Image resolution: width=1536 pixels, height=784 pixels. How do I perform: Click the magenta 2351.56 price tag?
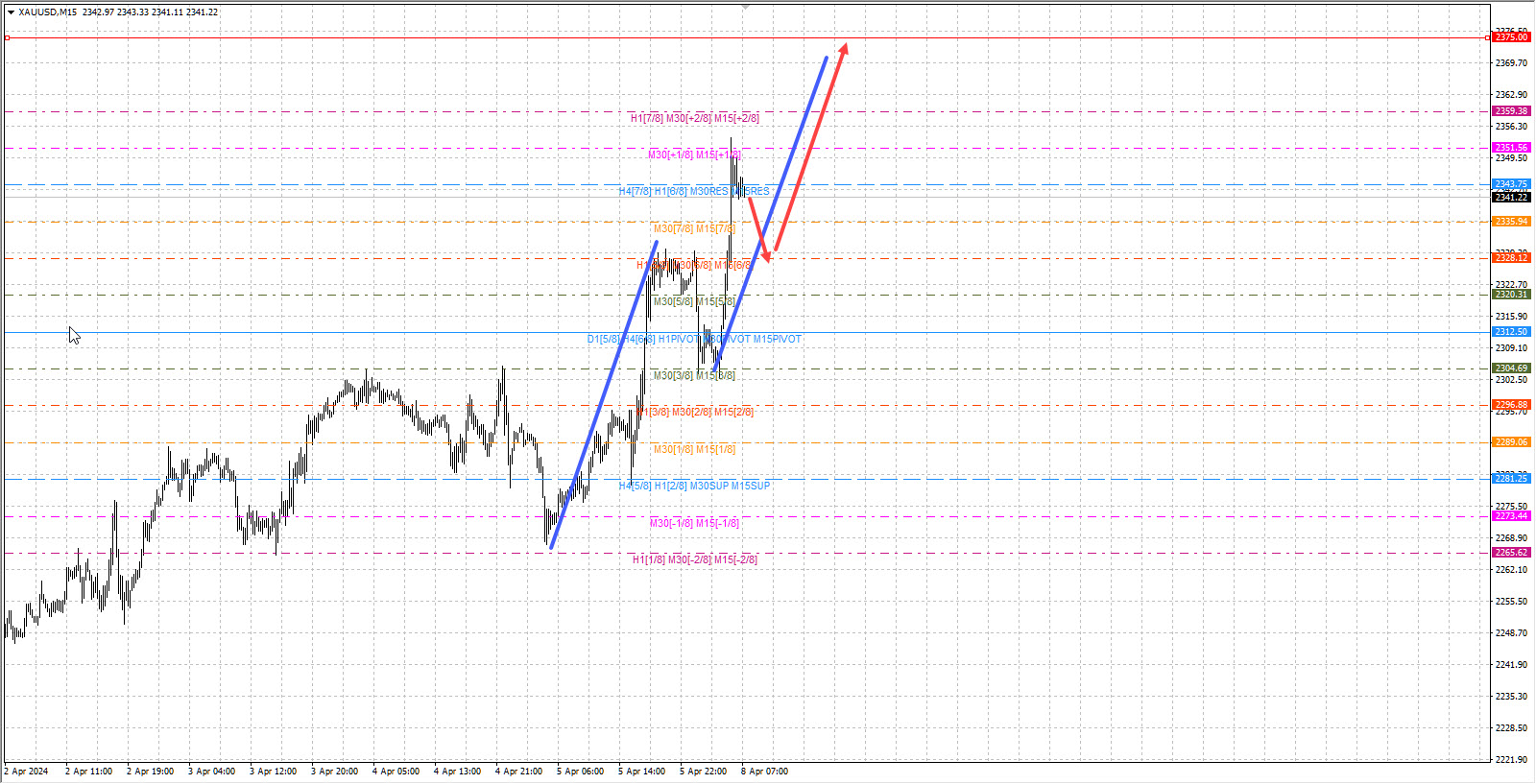tap(1511, 148)
